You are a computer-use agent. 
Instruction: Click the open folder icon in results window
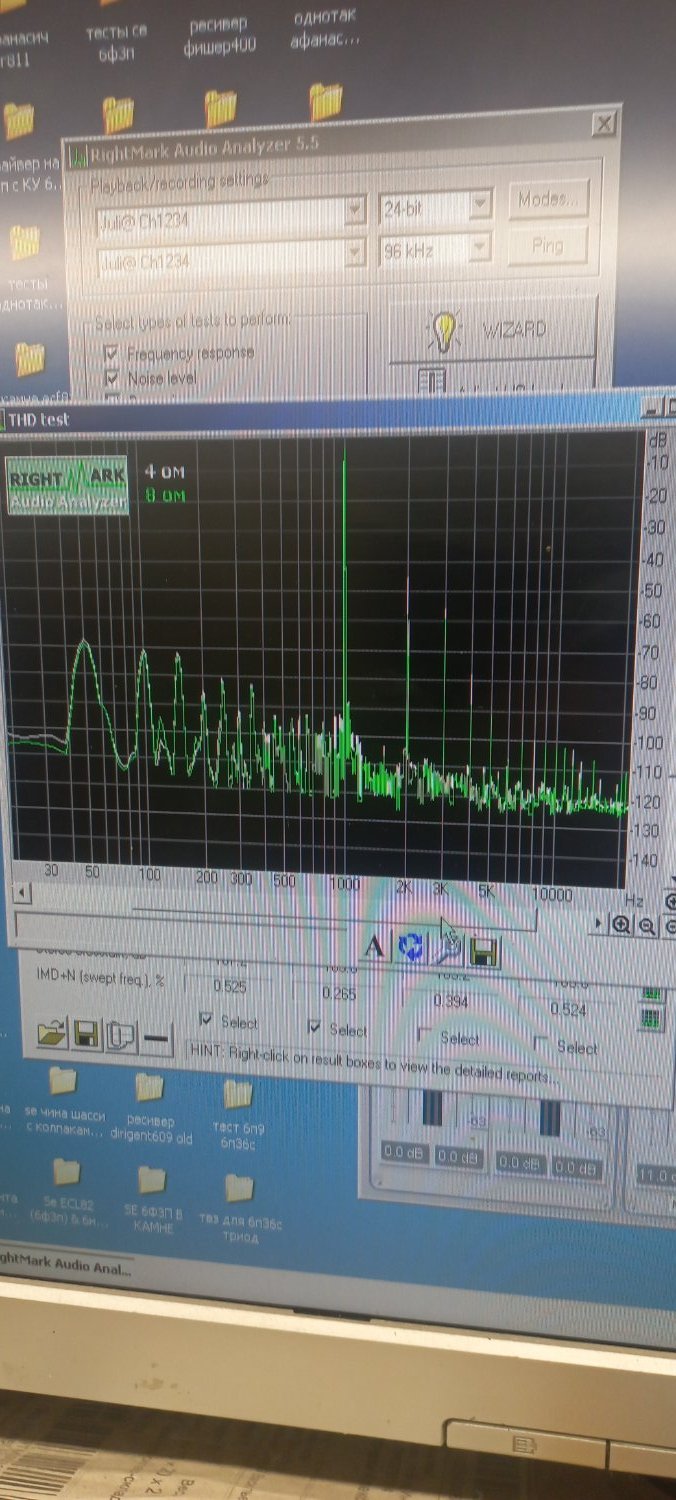coord(52,1033)
